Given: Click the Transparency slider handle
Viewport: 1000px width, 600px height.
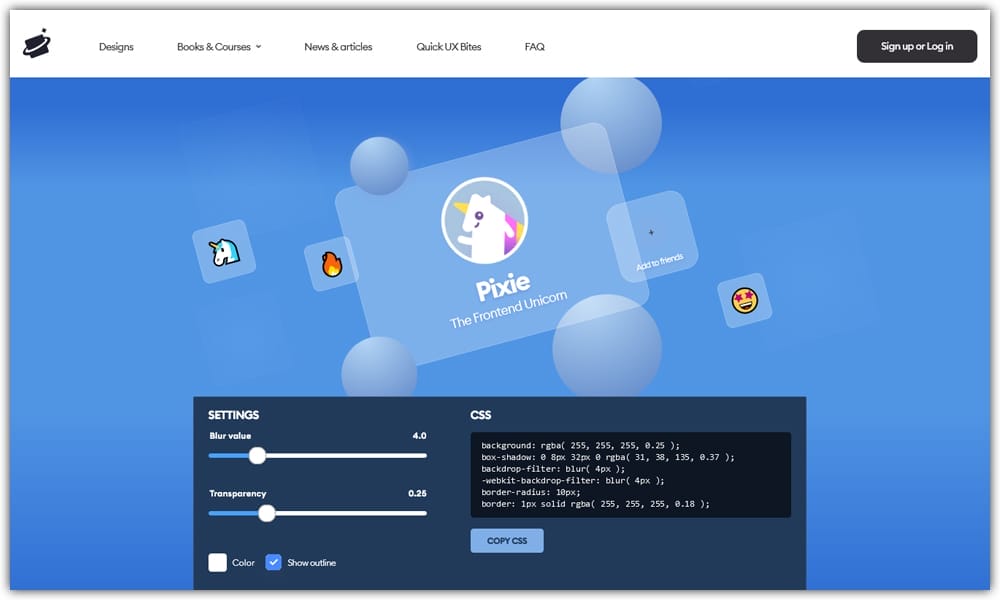Looking at the screenshot, I should pos(267,513).
